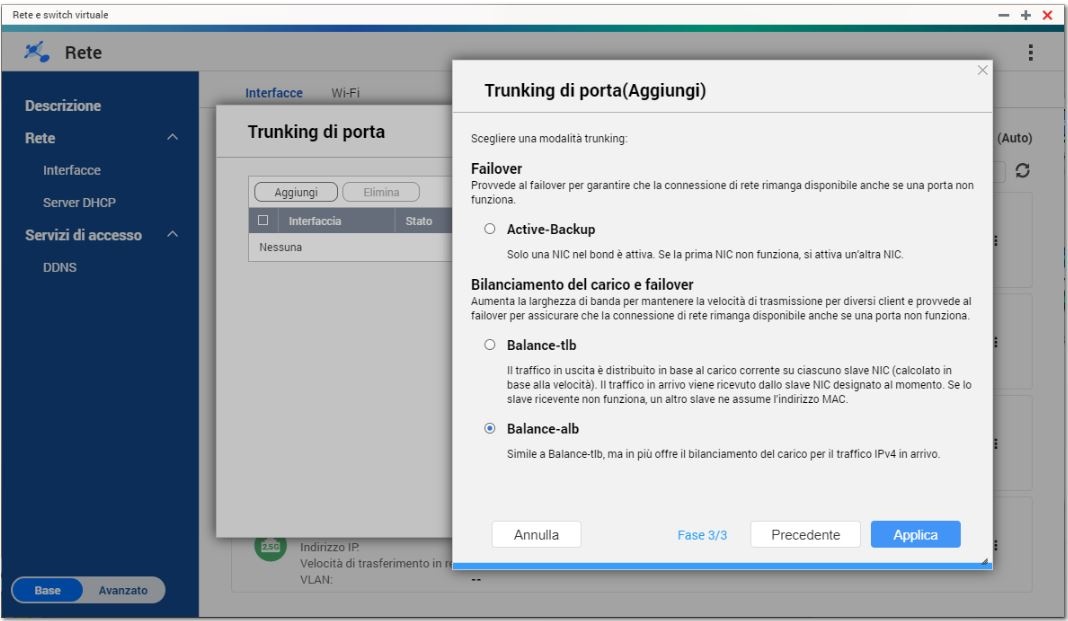Click the green 2.5G adapter icon
Screen dimensions: 1068x621
coord(269,547)
